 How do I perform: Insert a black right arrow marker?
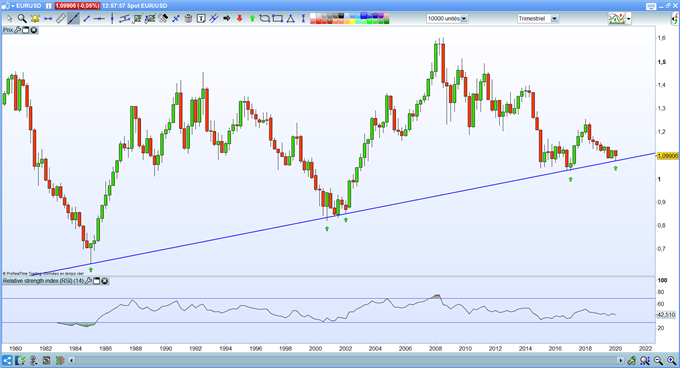point(226,19)
